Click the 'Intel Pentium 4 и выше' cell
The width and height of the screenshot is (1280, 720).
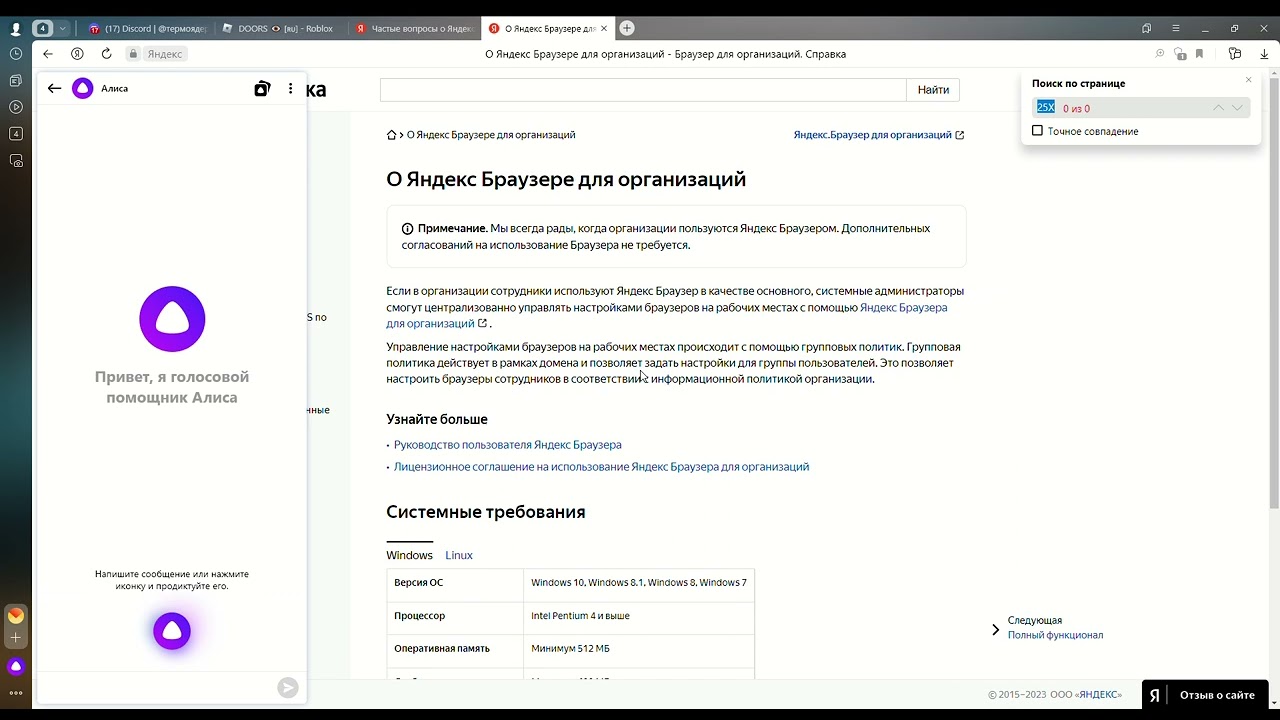(x=639, y=616)
